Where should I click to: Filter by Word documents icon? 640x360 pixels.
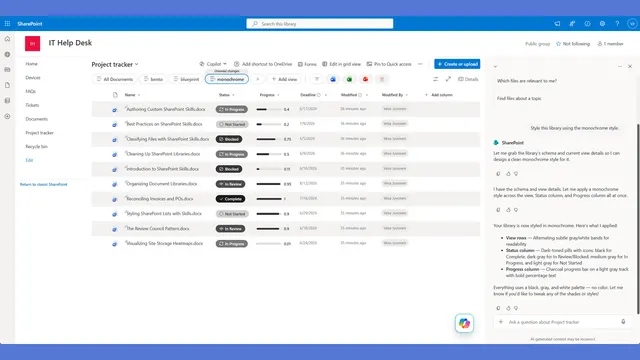point(333,79)
